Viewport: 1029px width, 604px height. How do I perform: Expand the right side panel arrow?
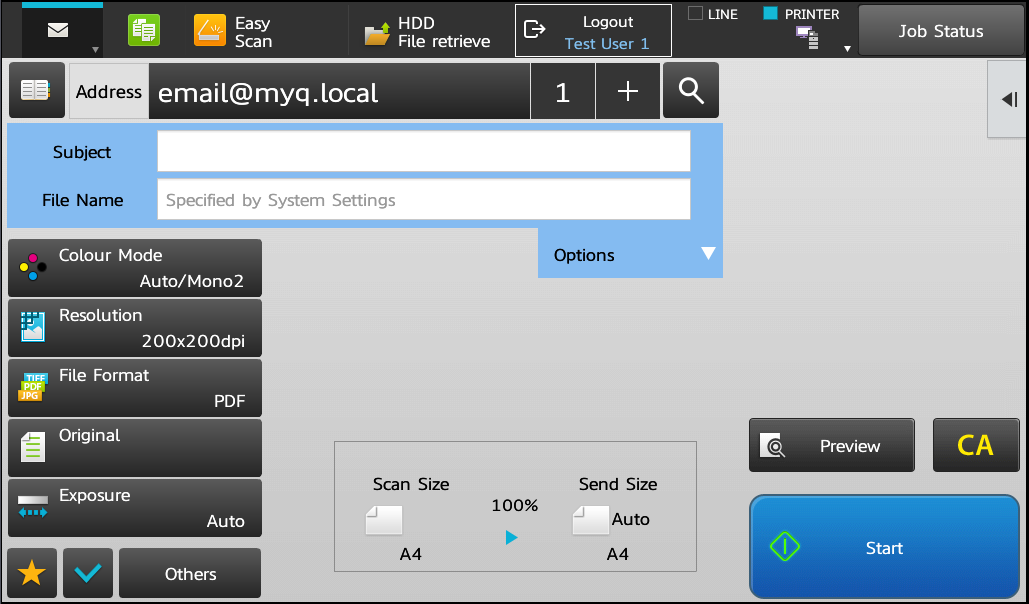tap(1008, 98)
